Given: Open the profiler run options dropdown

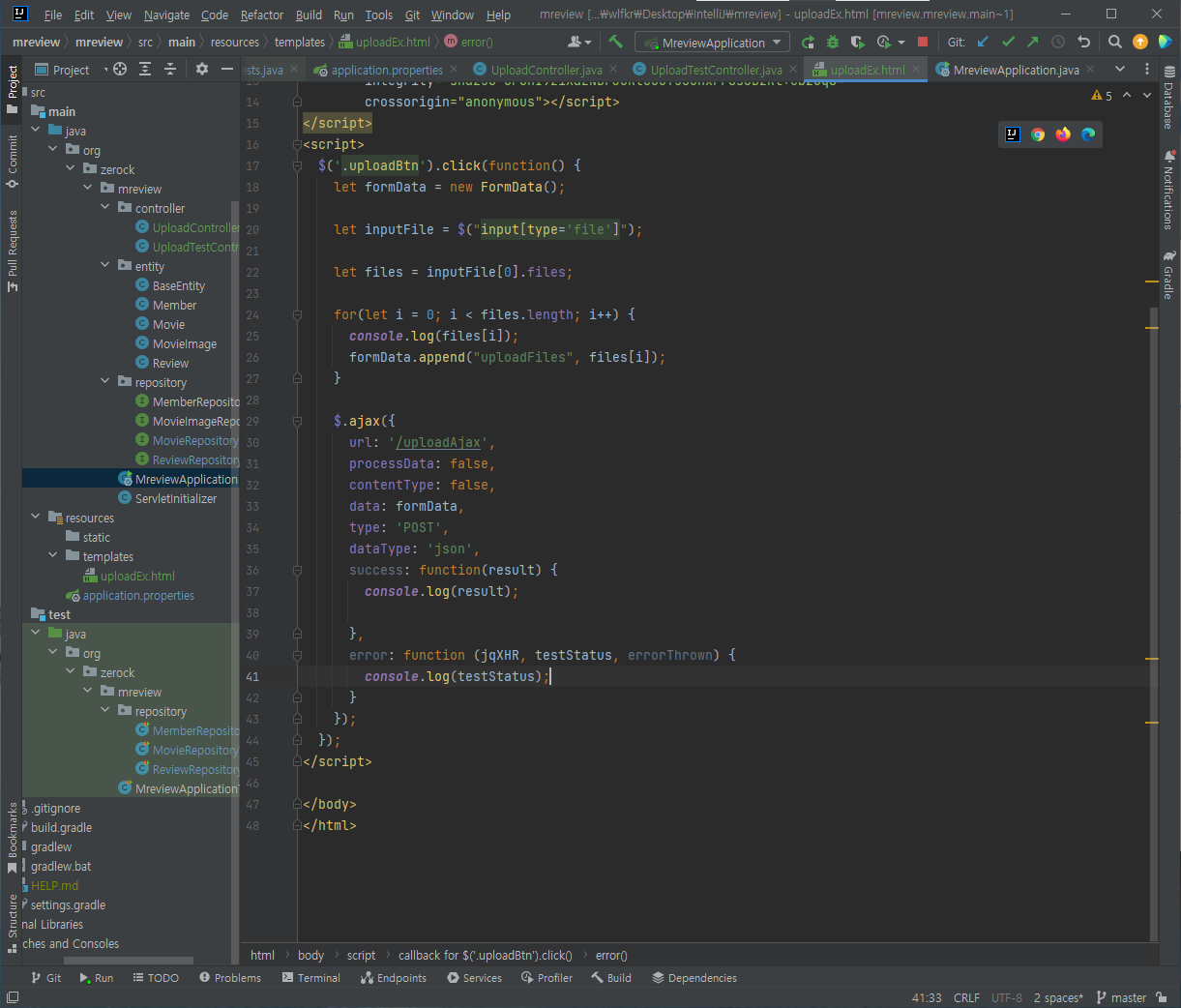Looking at the screenshot, I should pyautogui.click(x=901, y=43).
